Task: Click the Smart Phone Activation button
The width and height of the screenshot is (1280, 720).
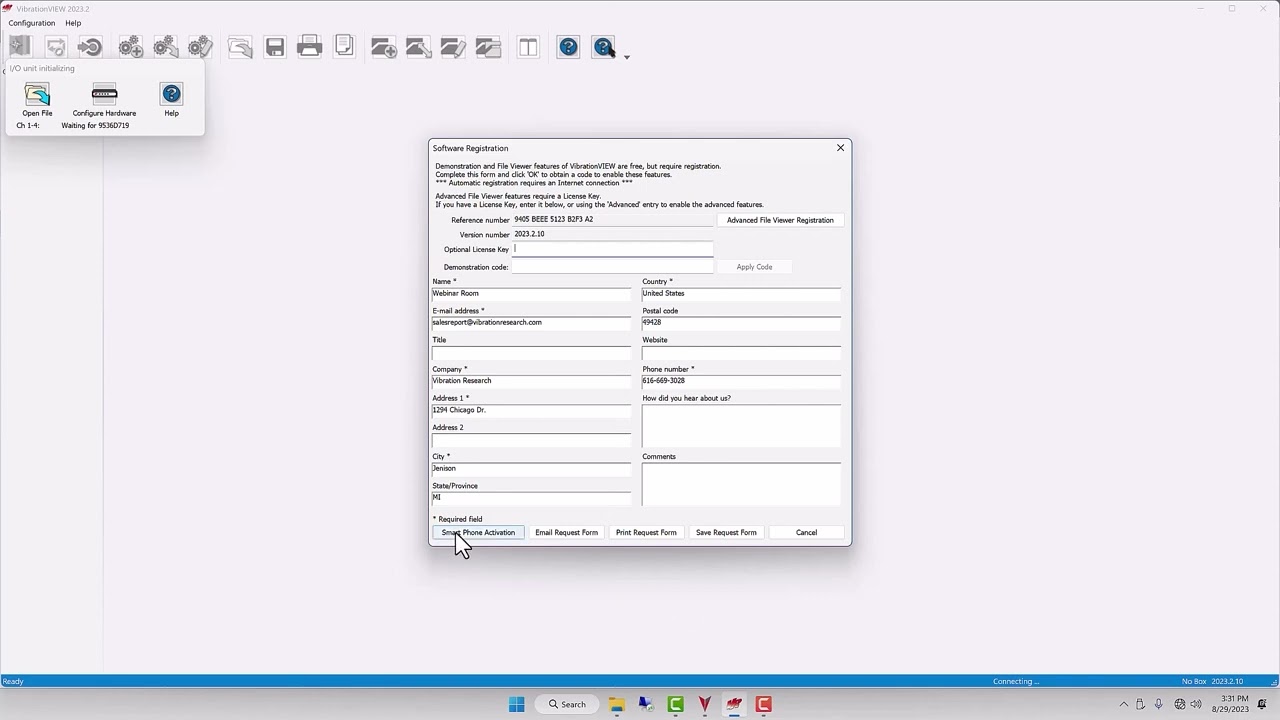Action: pos(478,532)
